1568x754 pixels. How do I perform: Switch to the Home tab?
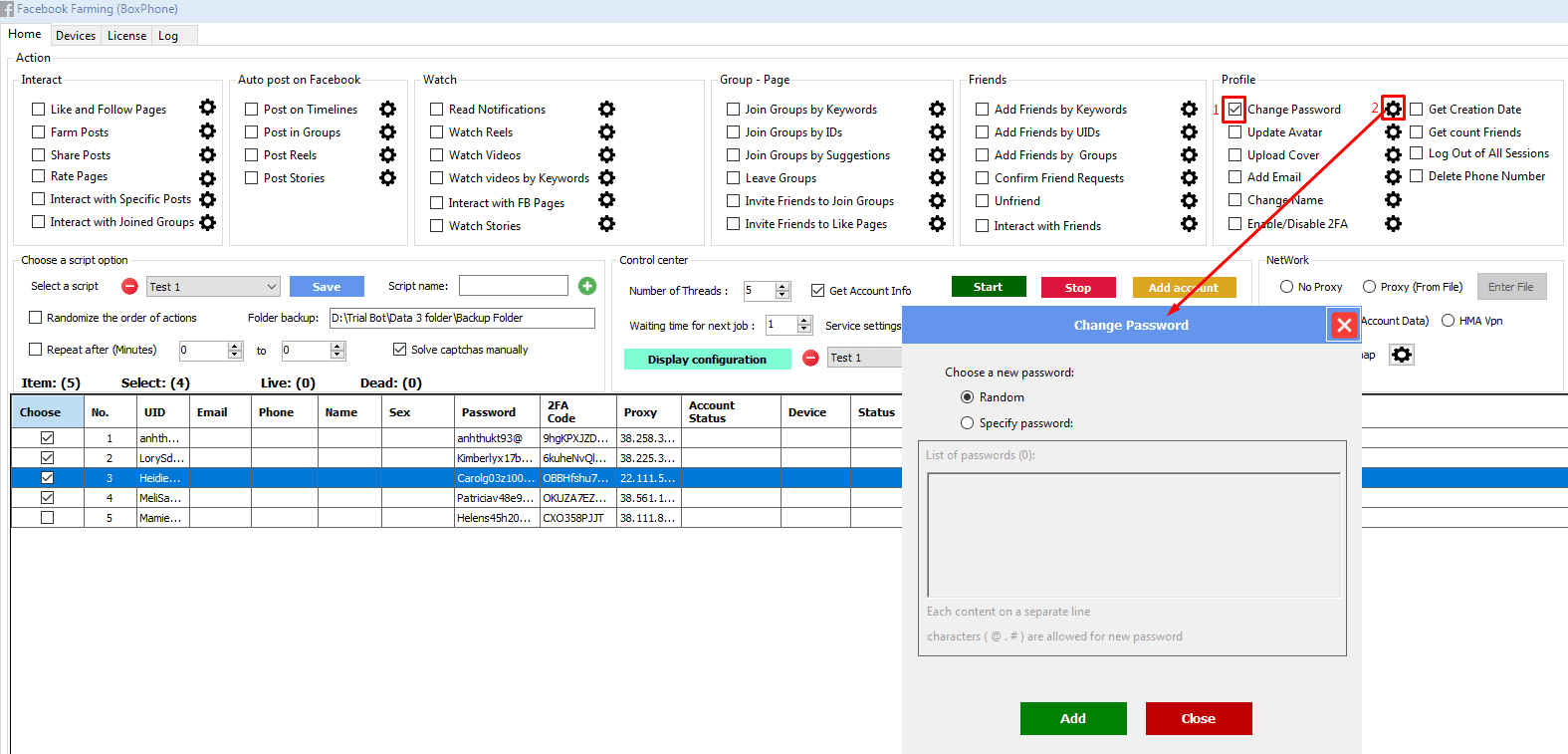[x=25, y=34]
